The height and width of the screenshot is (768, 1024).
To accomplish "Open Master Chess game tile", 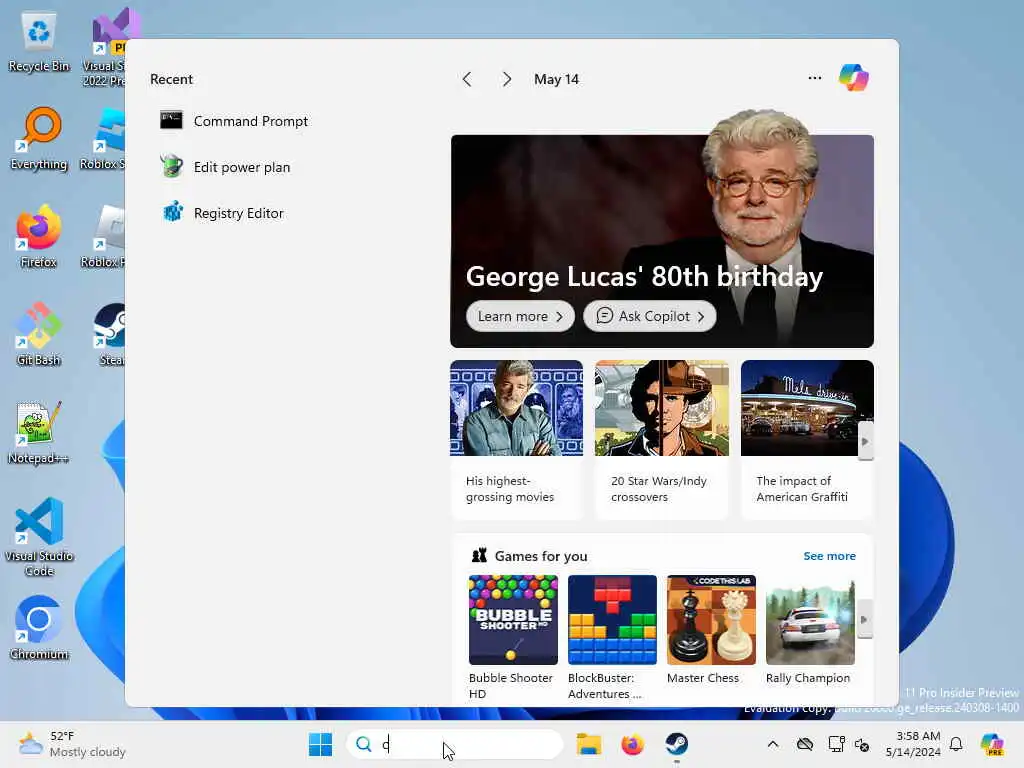I will (711, 630).
